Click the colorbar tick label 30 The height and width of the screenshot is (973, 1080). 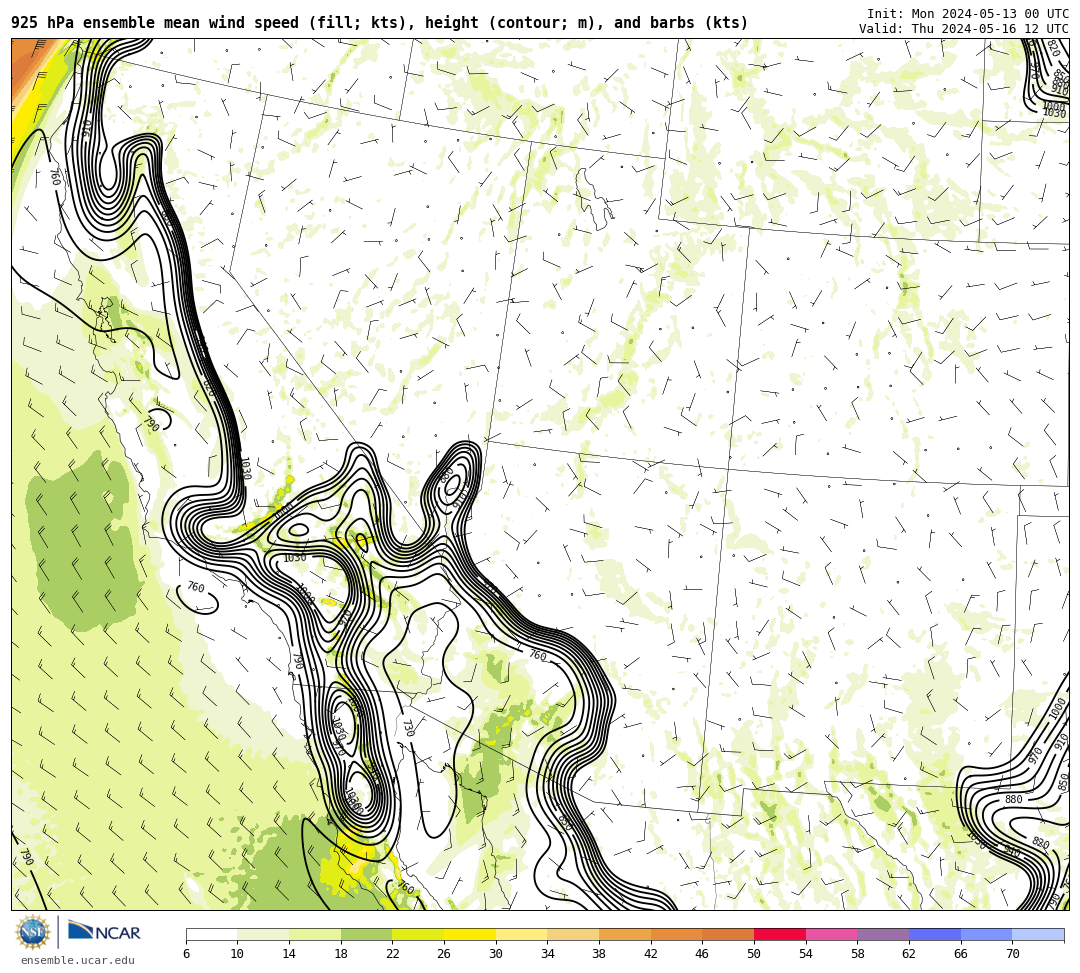point(496,954)
